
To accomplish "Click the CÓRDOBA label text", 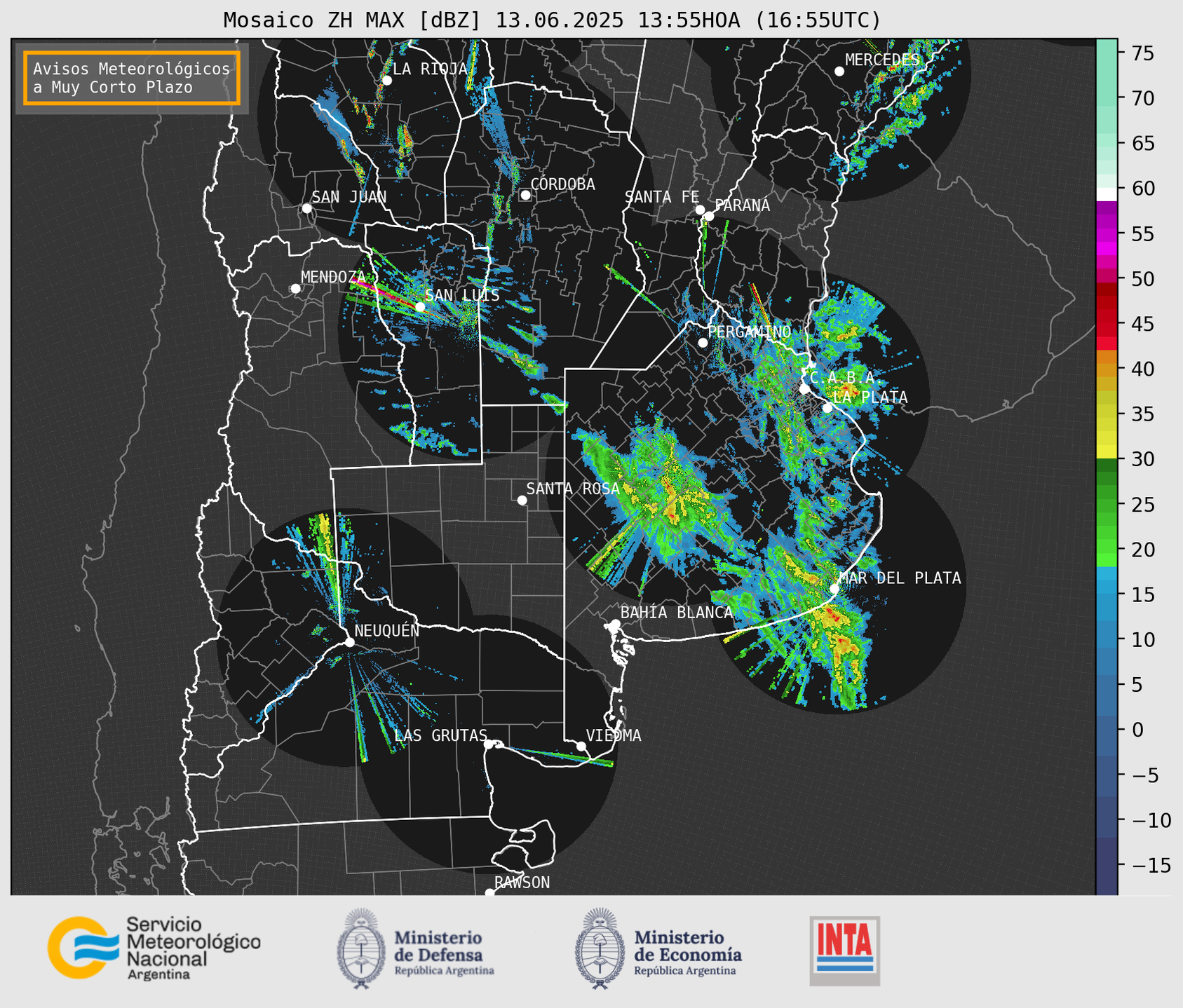I will click(563, 184).
